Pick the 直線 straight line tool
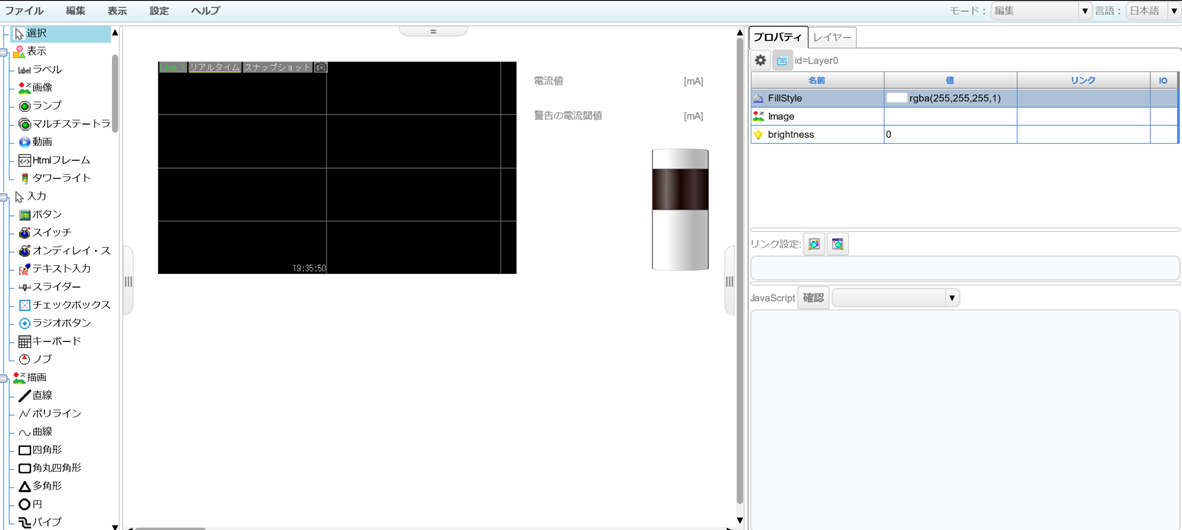Image resolution: width=1182 pixels, height=530 pixels. (x=35, y=395)
